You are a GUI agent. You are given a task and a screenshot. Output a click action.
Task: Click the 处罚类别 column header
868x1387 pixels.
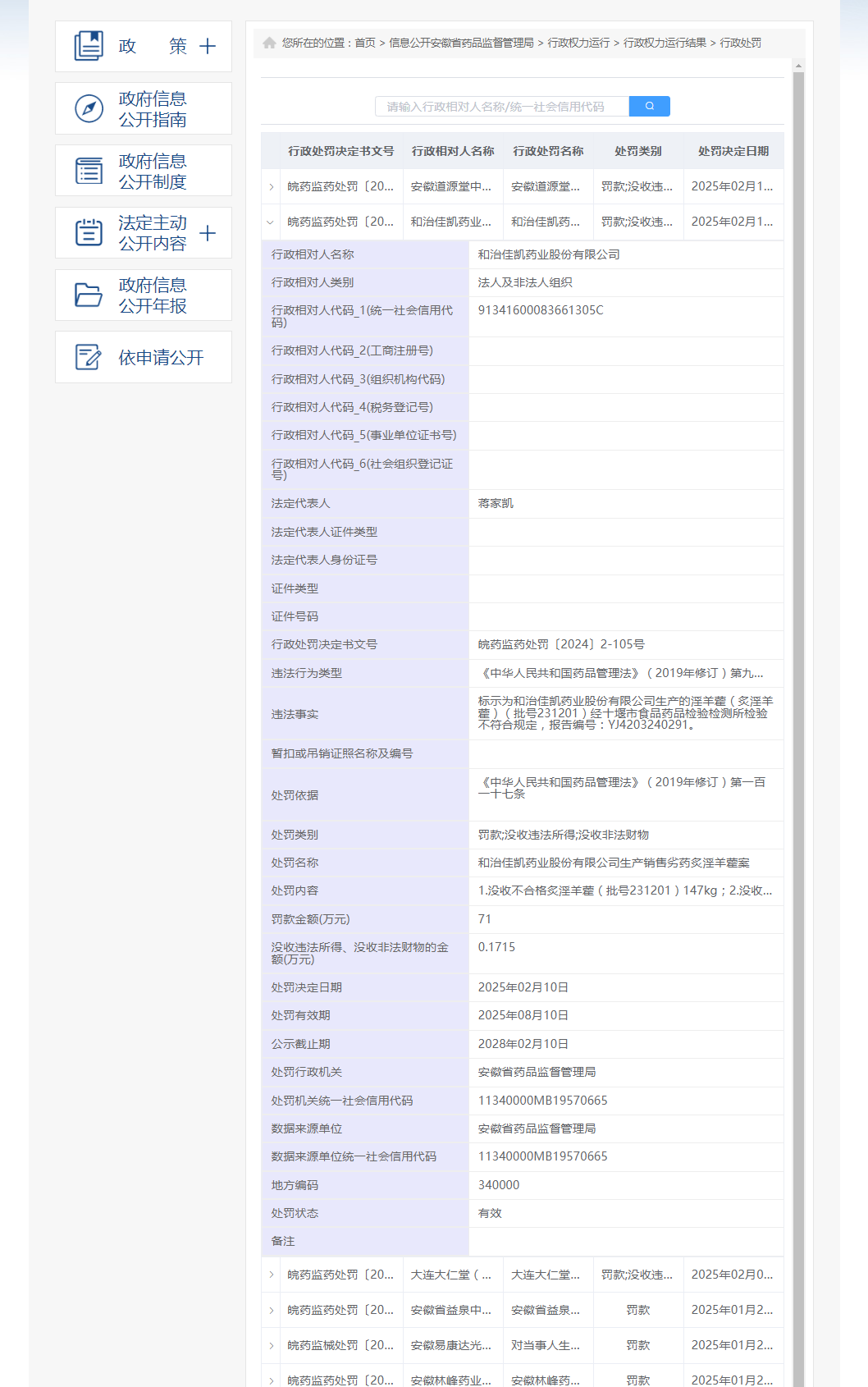click(x=638, y=151)
